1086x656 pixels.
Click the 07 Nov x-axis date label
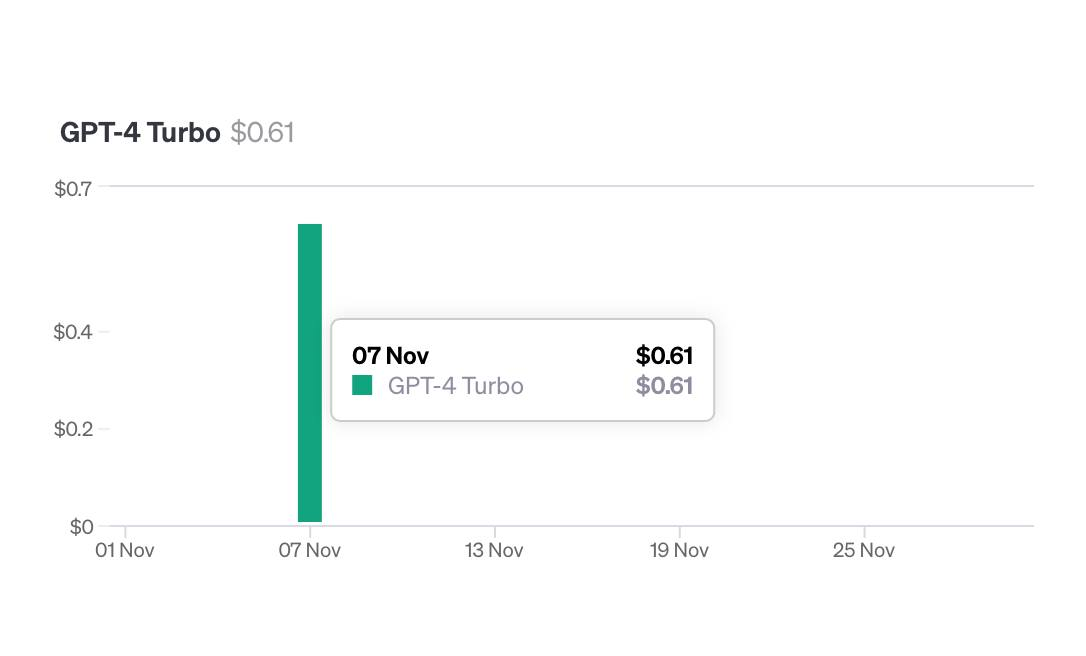[309, 551]
